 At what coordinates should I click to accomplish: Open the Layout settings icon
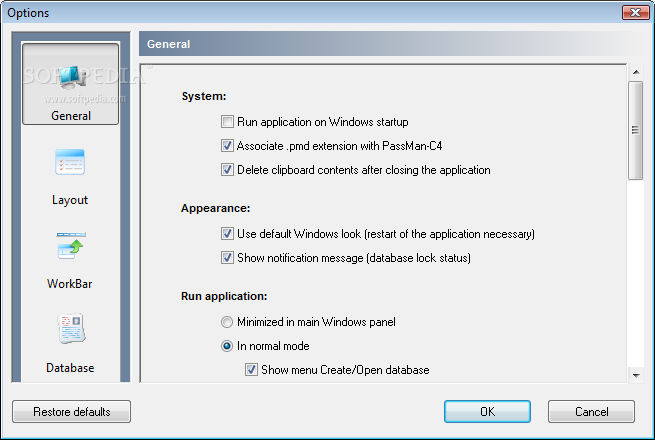pos(70,162)
